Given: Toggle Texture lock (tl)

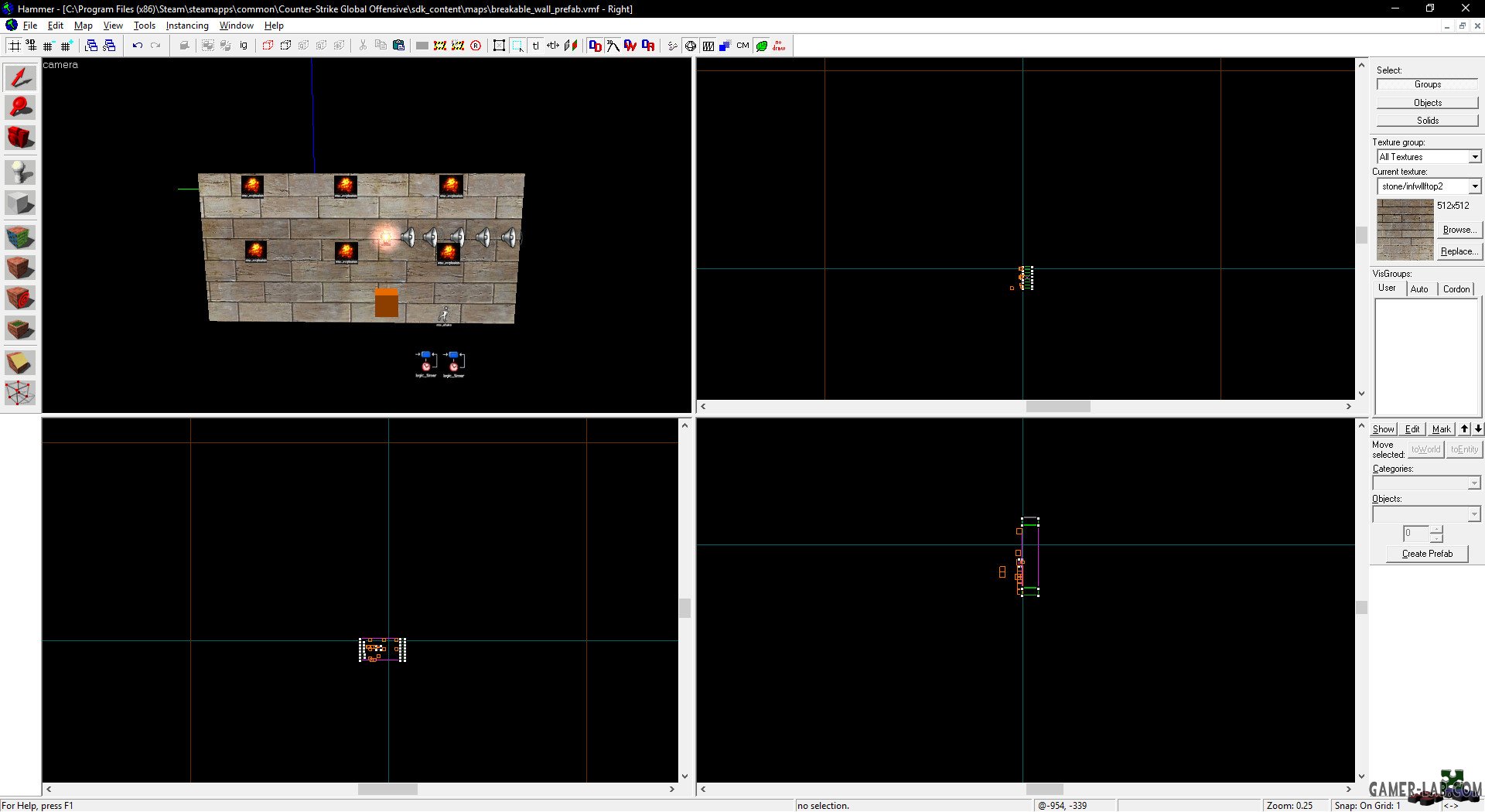Looking at the screenshot, I should click(x=535, y=46).
